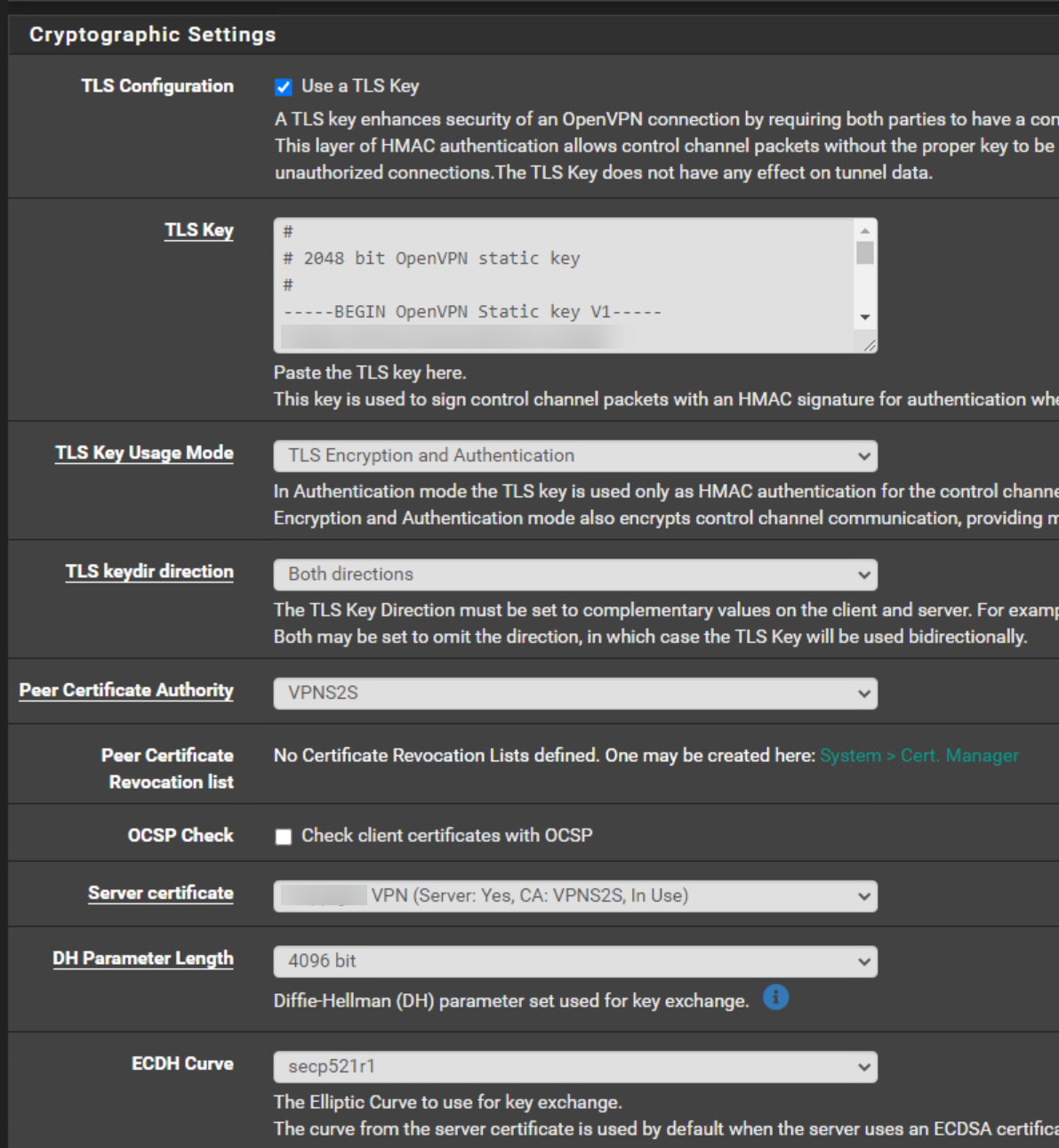Uncheck the Use a TLS Key checkbox
Screen dimensions: 1059x1148
pyautogui.click(x=284, y=87)
